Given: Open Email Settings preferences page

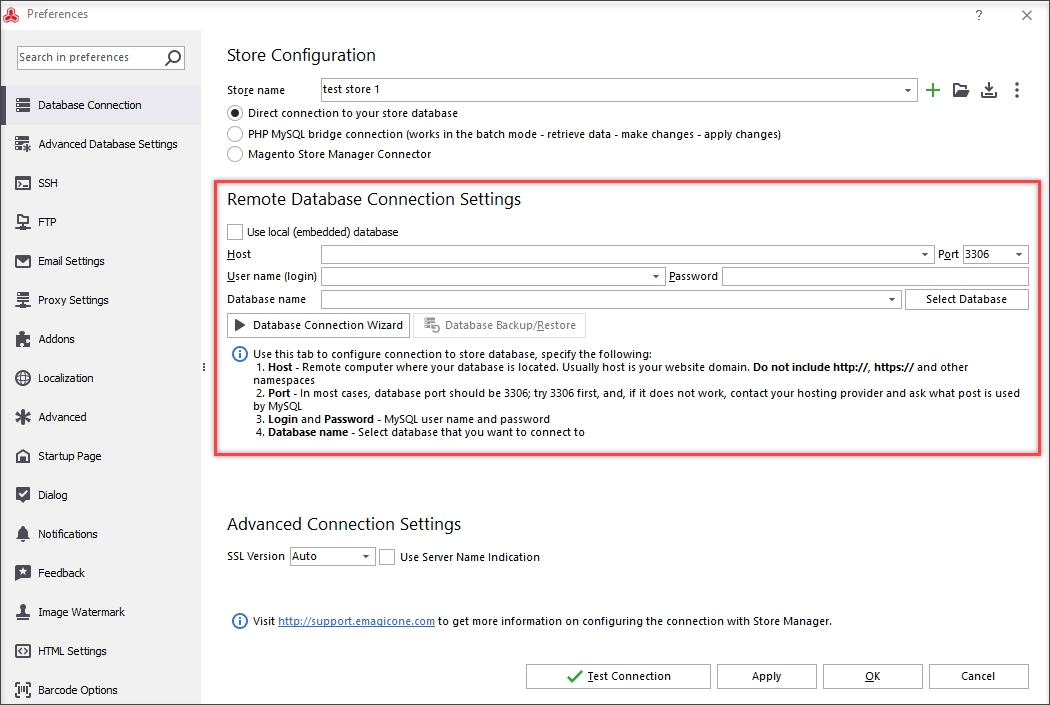Looking at the screenshot, I should pyautogui.click(x=101, y=261).
